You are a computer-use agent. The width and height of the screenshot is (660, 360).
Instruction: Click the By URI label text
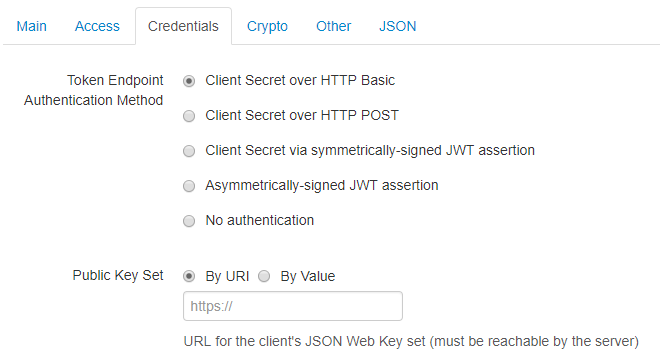click(227, 276)
